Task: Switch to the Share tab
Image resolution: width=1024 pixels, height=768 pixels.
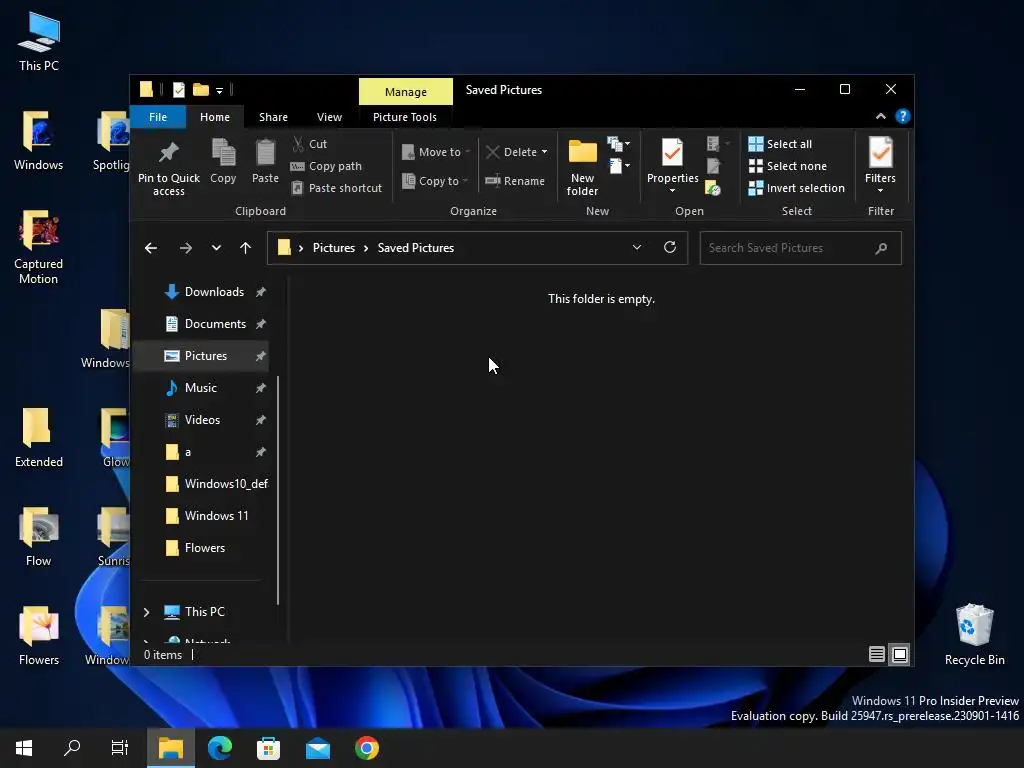Action: click(x=273, y=117)
